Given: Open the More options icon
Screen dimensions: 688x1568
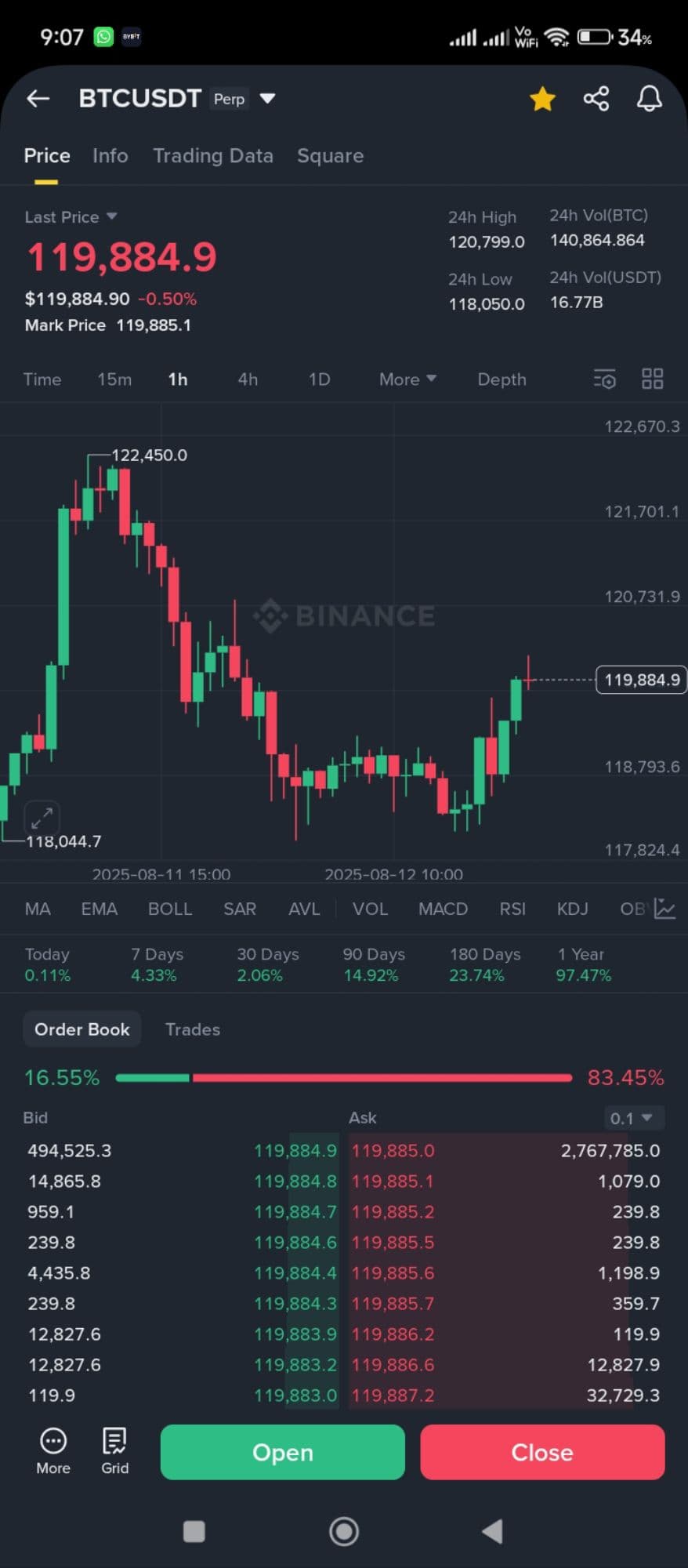Looking at the screenshot, I should pos(53,1451).
